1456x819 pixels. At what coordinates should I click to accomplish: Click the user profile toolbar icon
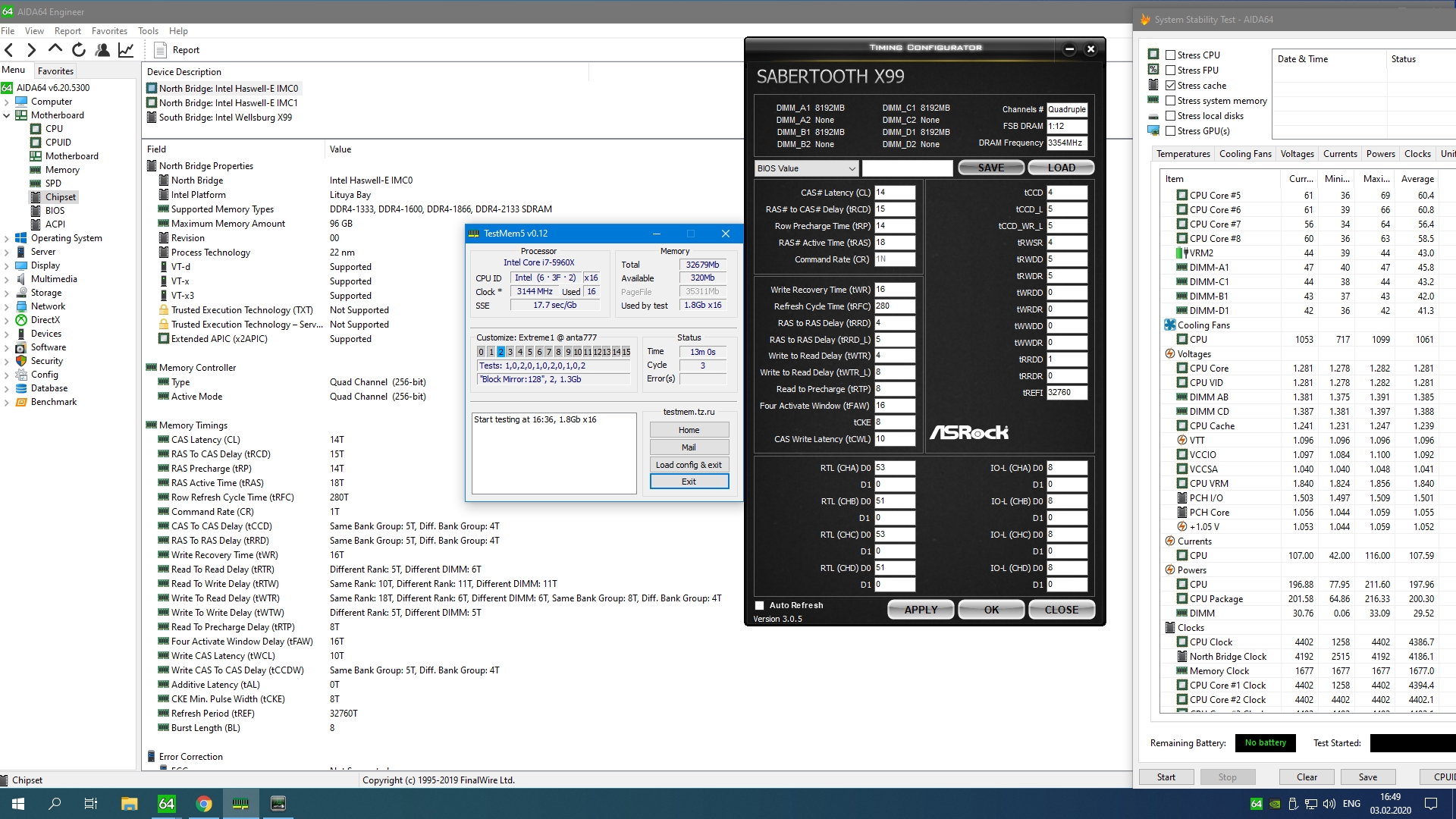click(102, 50)
